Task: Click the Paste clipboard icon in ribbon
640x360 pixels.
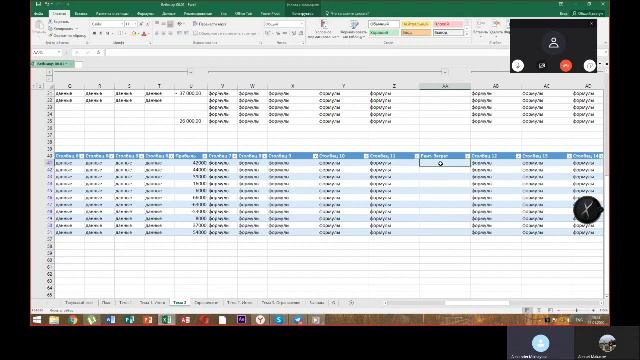Action: (39, 27)
